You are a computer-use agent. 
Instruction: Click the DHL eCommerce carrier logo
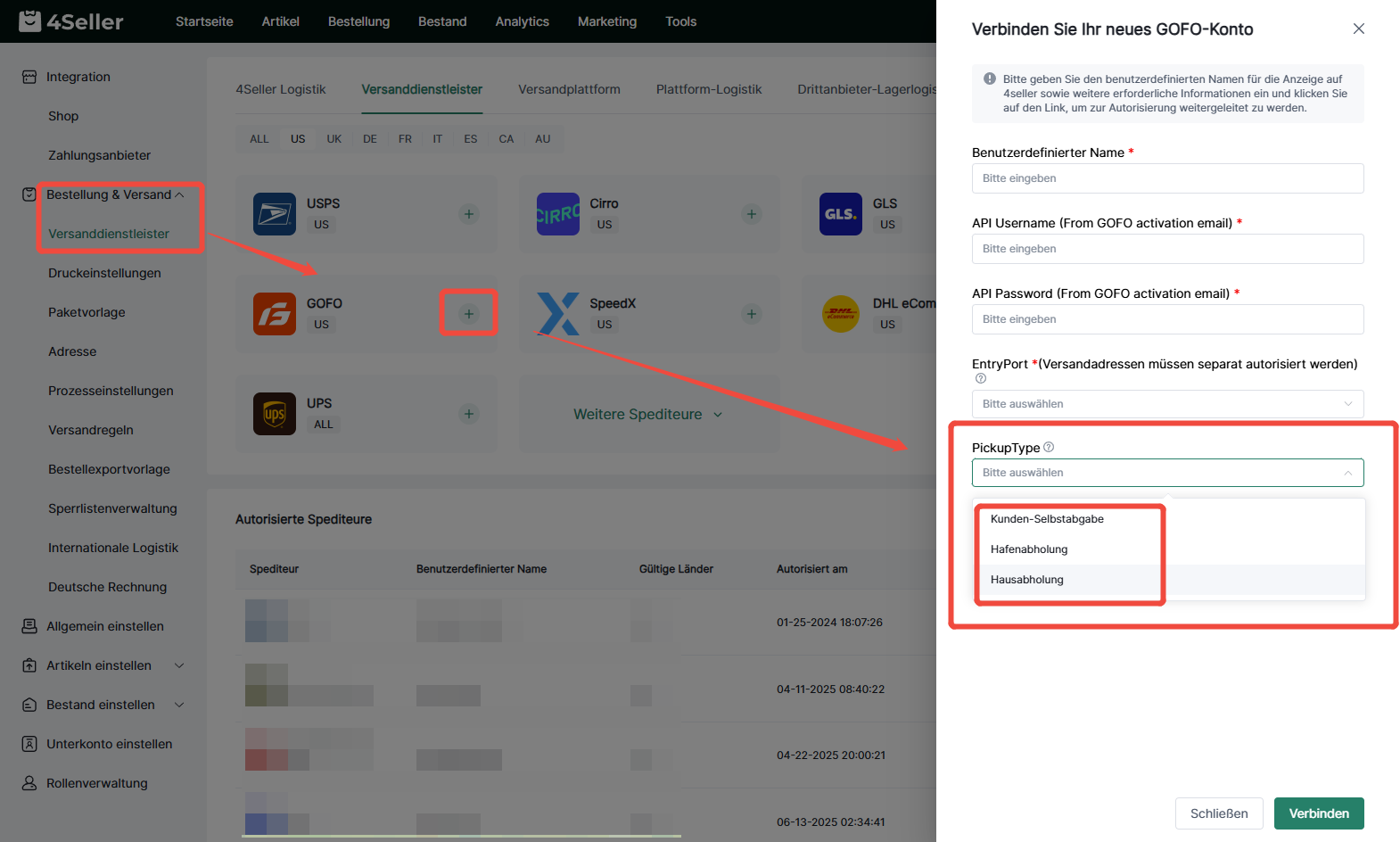[x=841, y=314]
